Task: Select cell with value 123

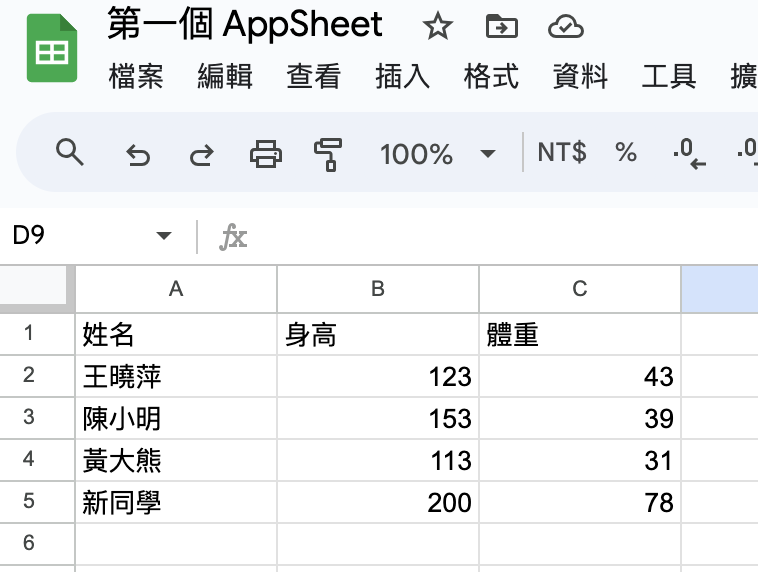Action: (378, 376)
